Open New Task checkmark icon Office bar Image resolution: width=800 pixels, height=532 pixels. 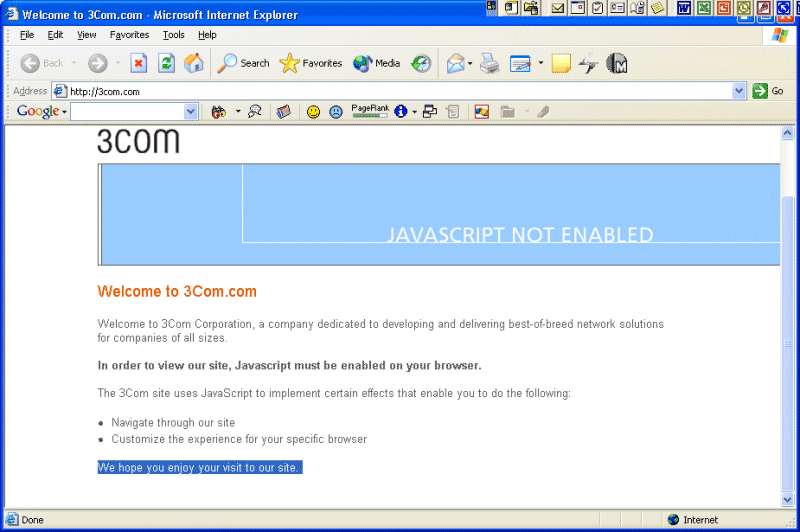click(x=597, y=8)
